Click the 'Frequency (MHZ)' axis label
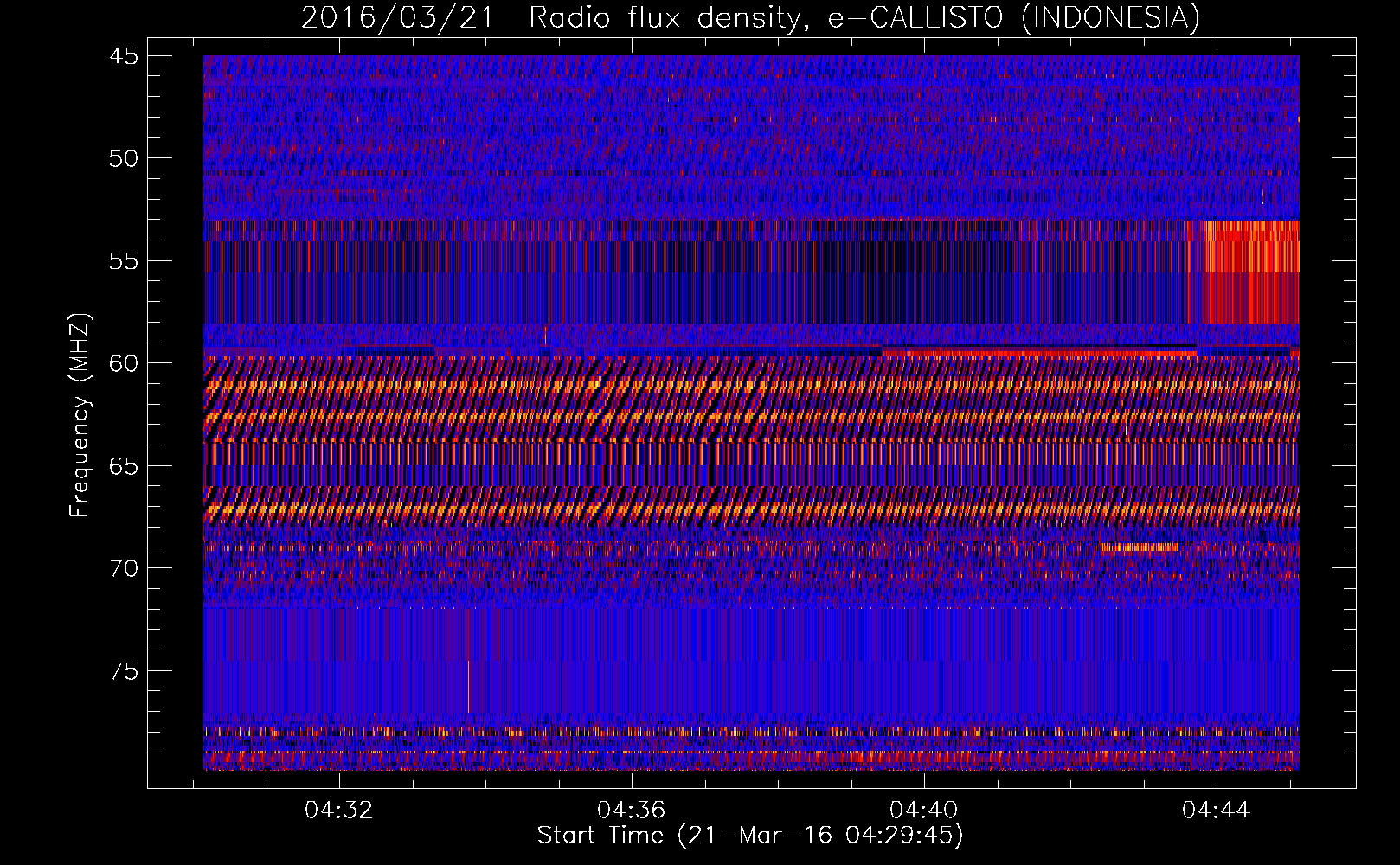The width and height of the screenshot is (1400, 865). [80, 415]
